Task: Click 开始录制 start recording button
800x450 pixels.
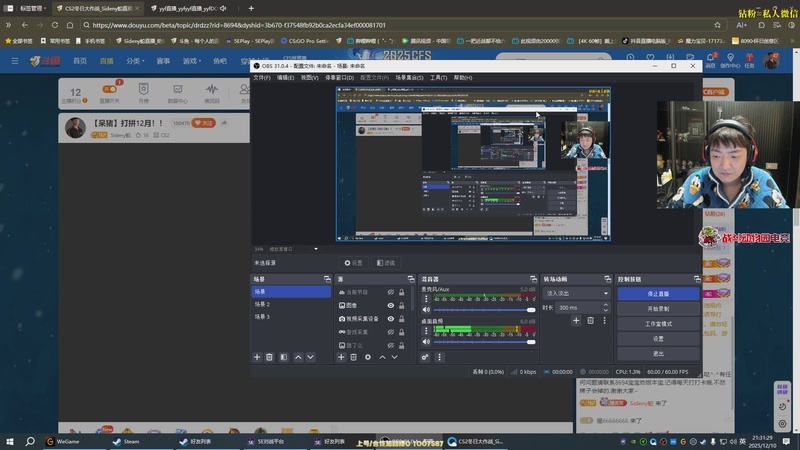Action: (658, 309)
